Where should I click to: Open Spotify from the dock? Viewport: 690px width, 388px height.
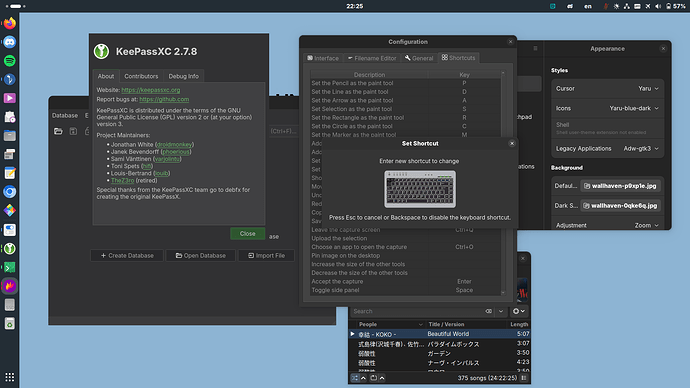pos(10,61)
